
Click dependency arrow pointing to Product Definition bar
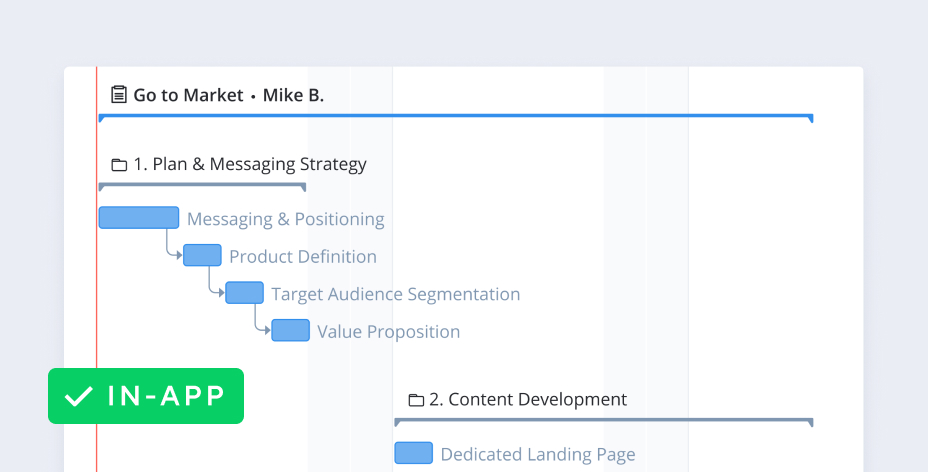[x=177, y=256]
